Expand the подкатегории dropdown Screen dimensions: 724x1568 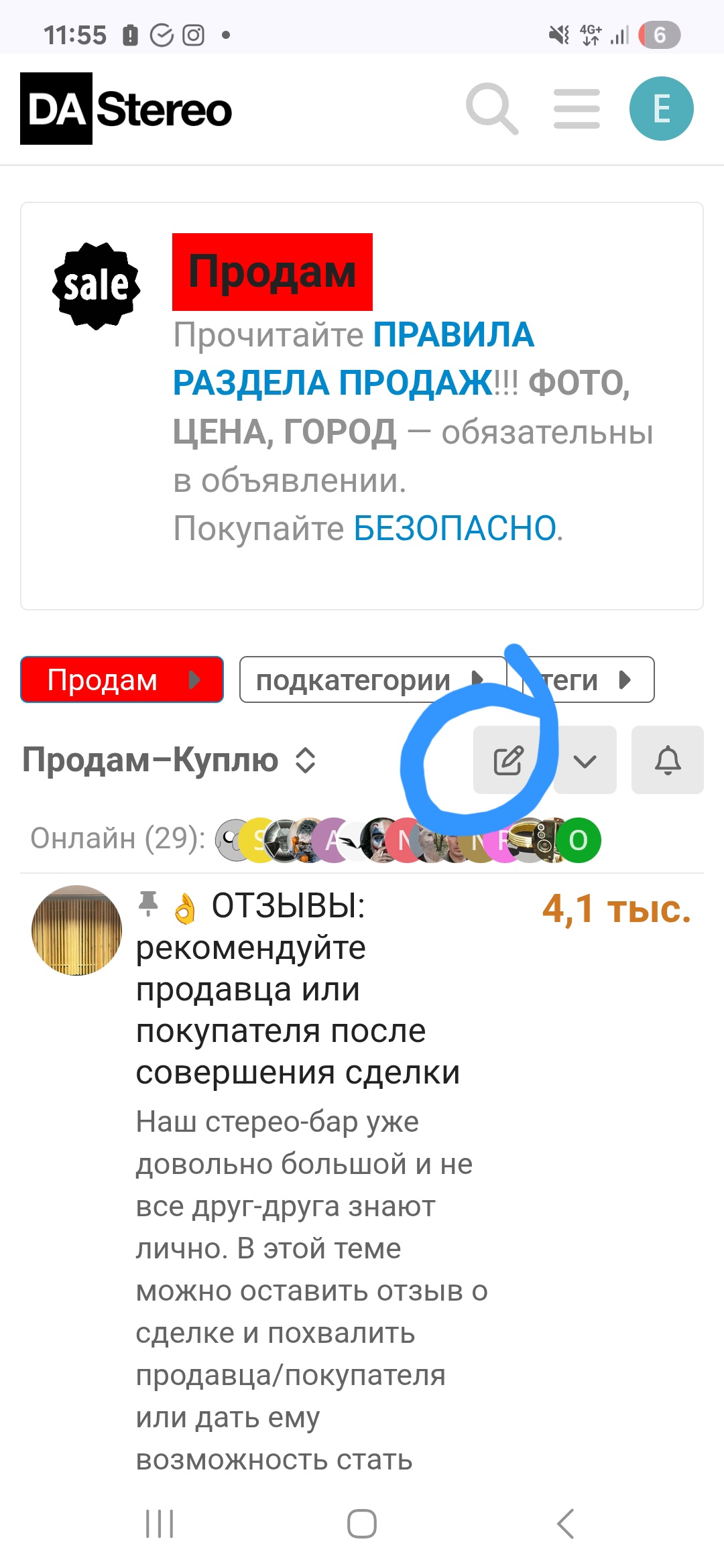coord(373,679)
